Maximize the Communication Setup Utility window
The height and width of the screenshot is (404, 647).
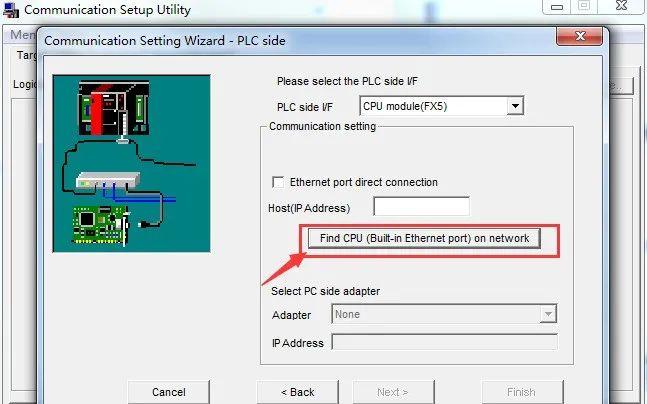pos(584,6)
